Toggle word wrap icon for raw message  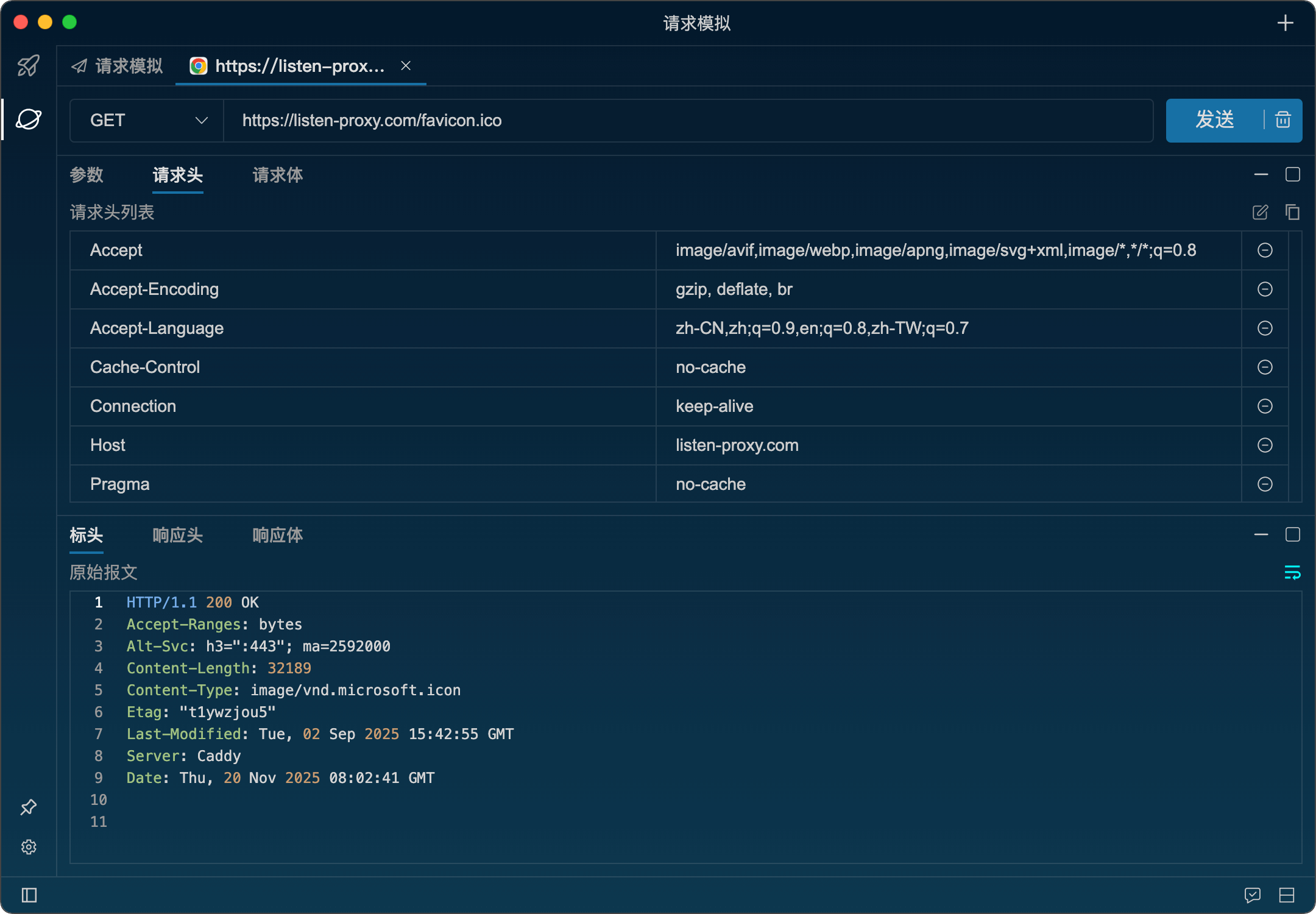1292,572
